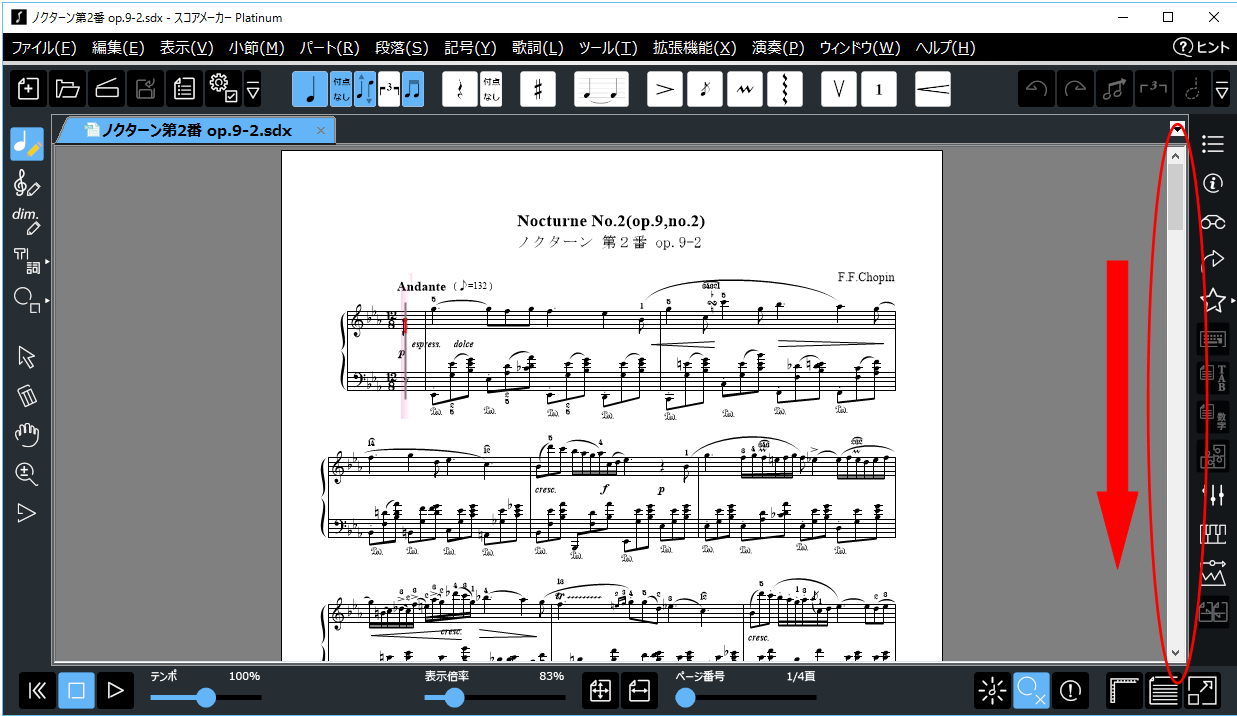Image resolution: width=1237 pixels, height=716 pixels.
Task: Open the ウィンドウ(W) menu
Action: point(859,48)
